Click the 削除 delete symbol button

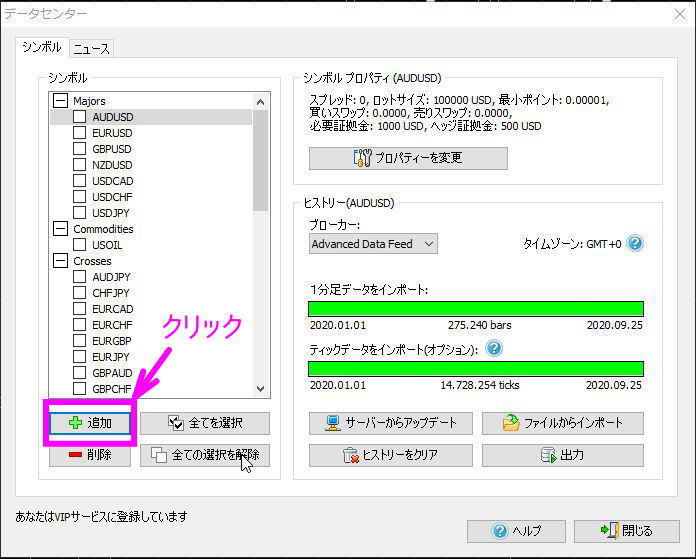90,455
